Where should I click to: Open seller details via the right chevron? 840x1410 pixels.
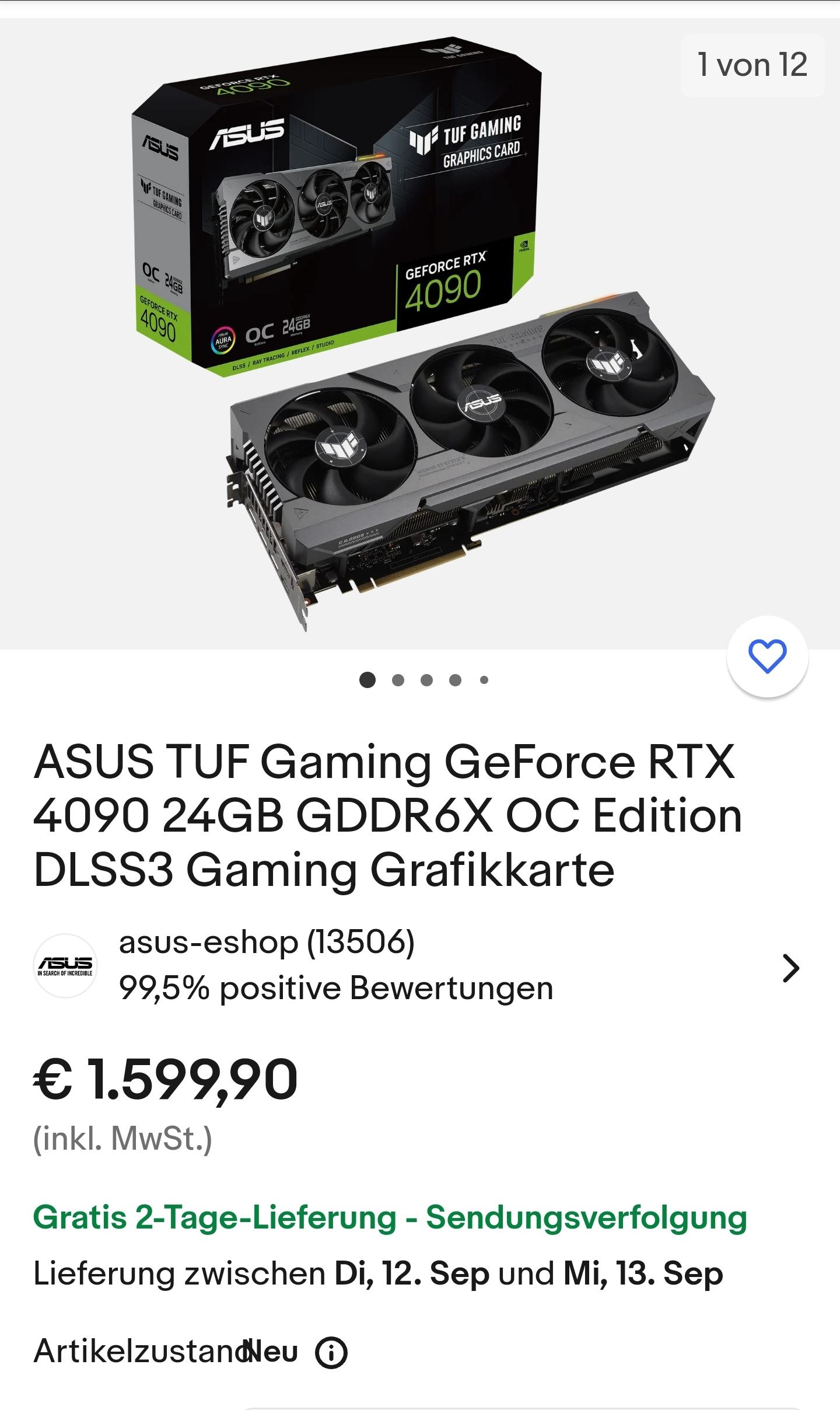point(790,969)
